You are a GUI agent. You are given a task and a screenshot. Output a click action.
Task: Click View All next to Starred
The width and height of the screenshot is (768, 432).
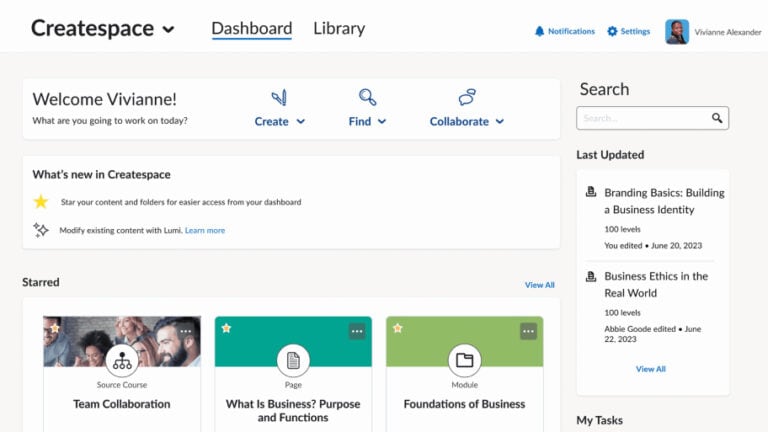click(539, 285)
